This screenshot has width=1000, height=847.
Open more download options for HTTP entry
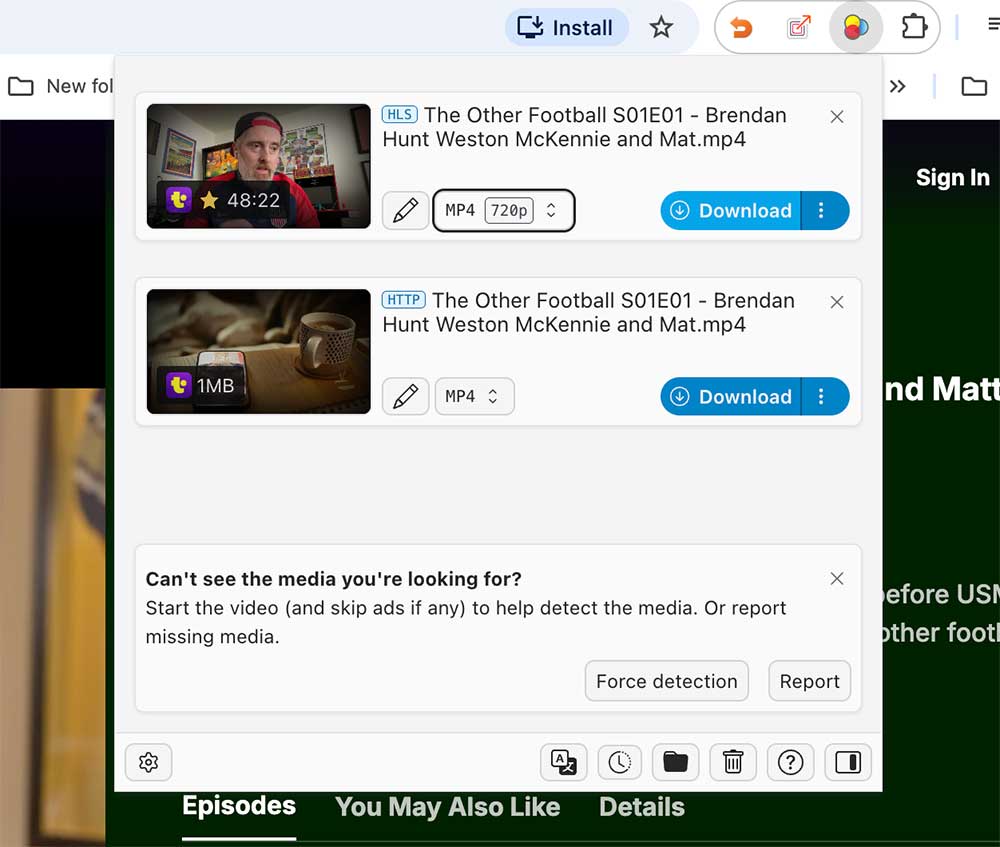pyautogui.click(x=824, y=396)
